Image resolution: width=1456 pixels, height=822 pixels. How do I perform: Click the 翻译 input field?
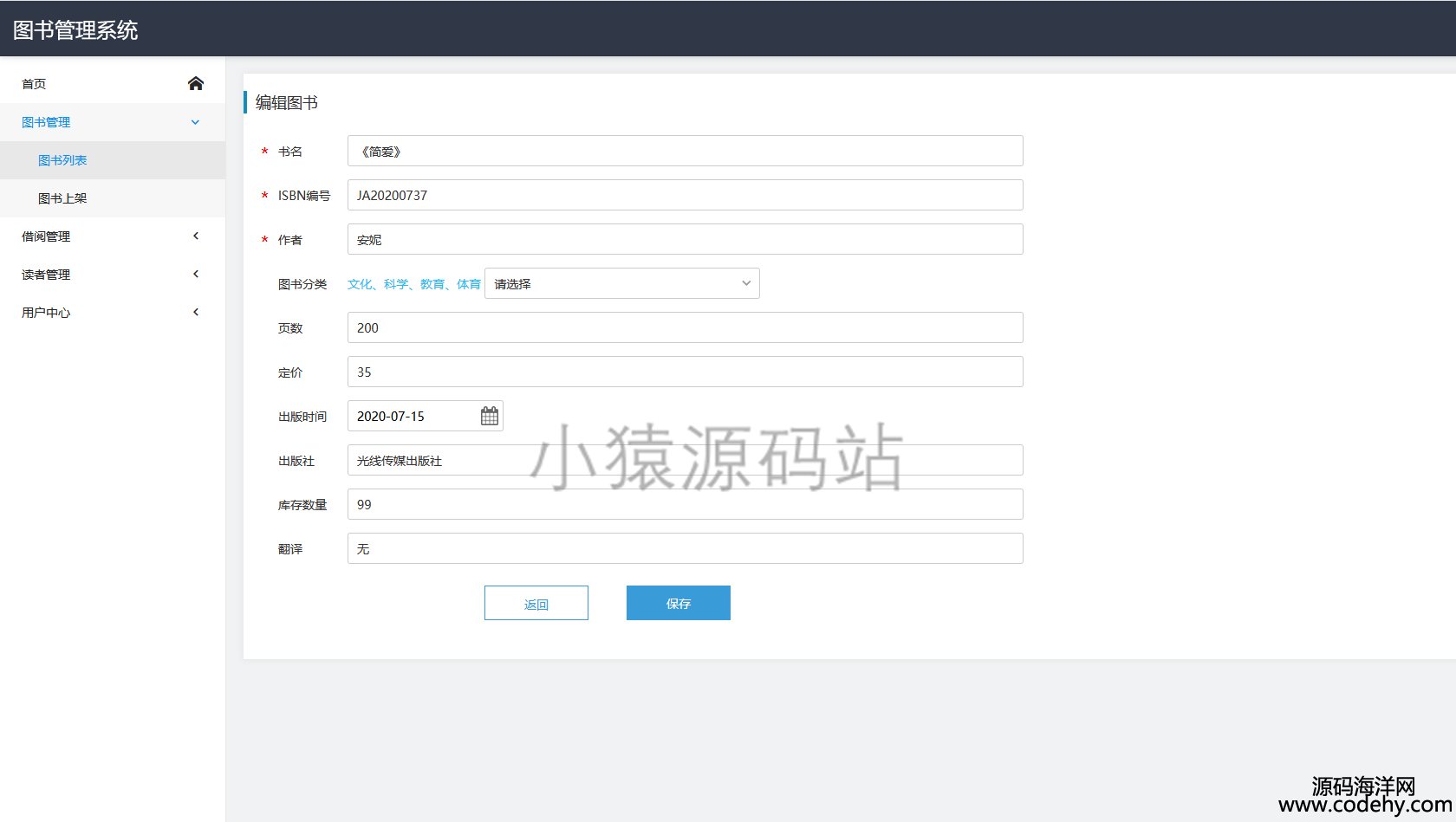pyautogui.click(x=685, y=549)
